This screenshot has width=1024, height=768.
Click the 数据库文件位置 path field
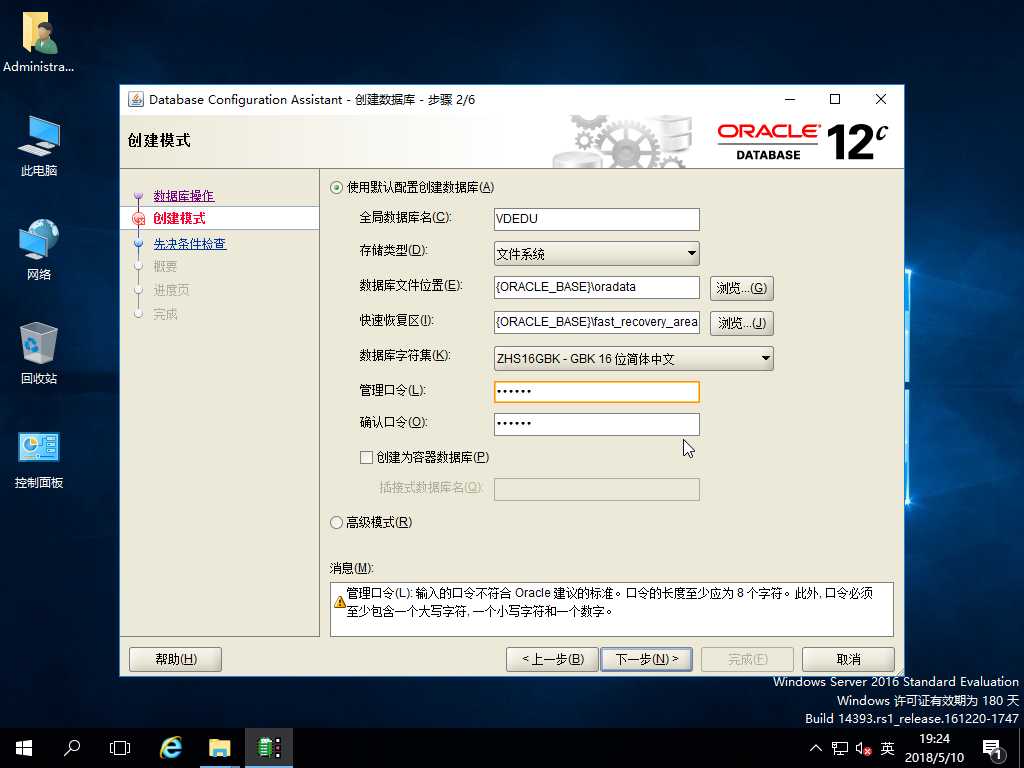coord(596,287)
